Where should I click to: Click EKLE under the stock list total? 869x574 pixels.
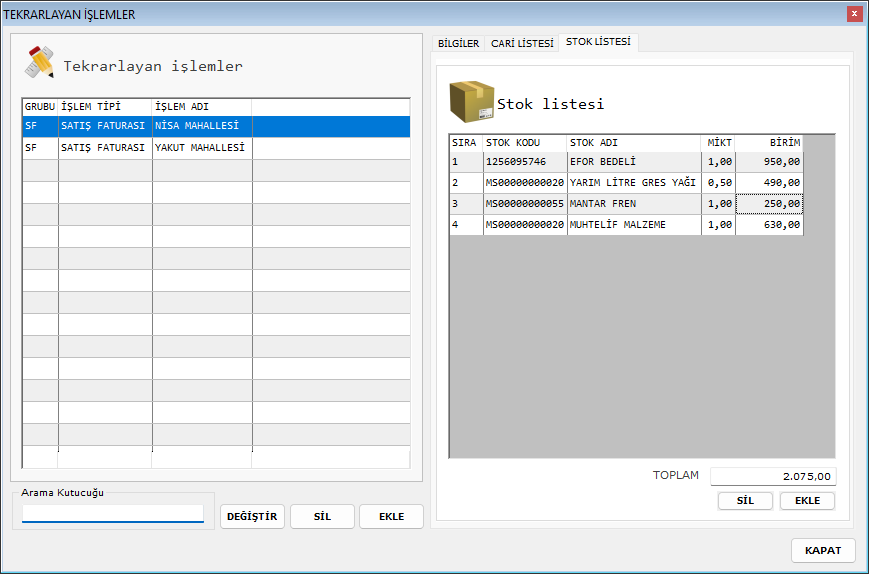[x=807, y=501]
